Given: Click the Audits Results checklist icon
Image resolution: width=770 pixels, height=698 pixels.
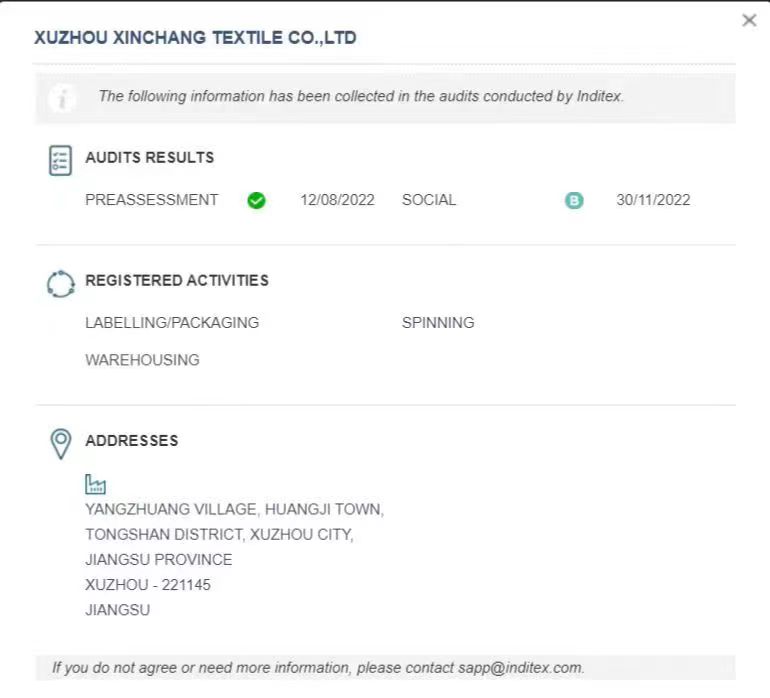Looking at the screenshot, I should click(x=61, y=160).
